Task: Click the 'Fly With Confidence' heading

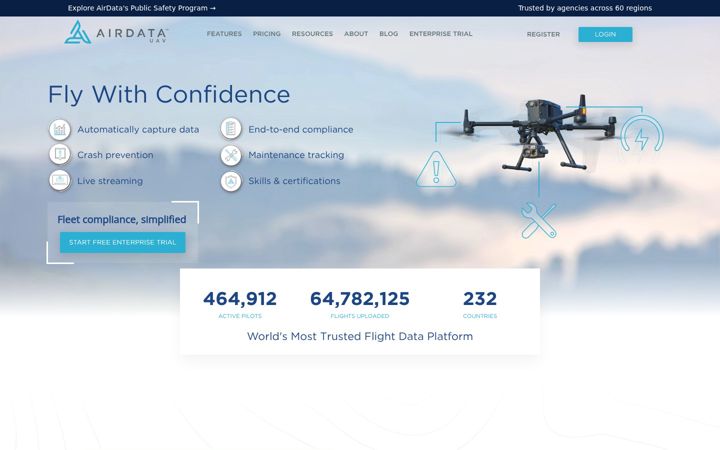Action: (169, 95)
